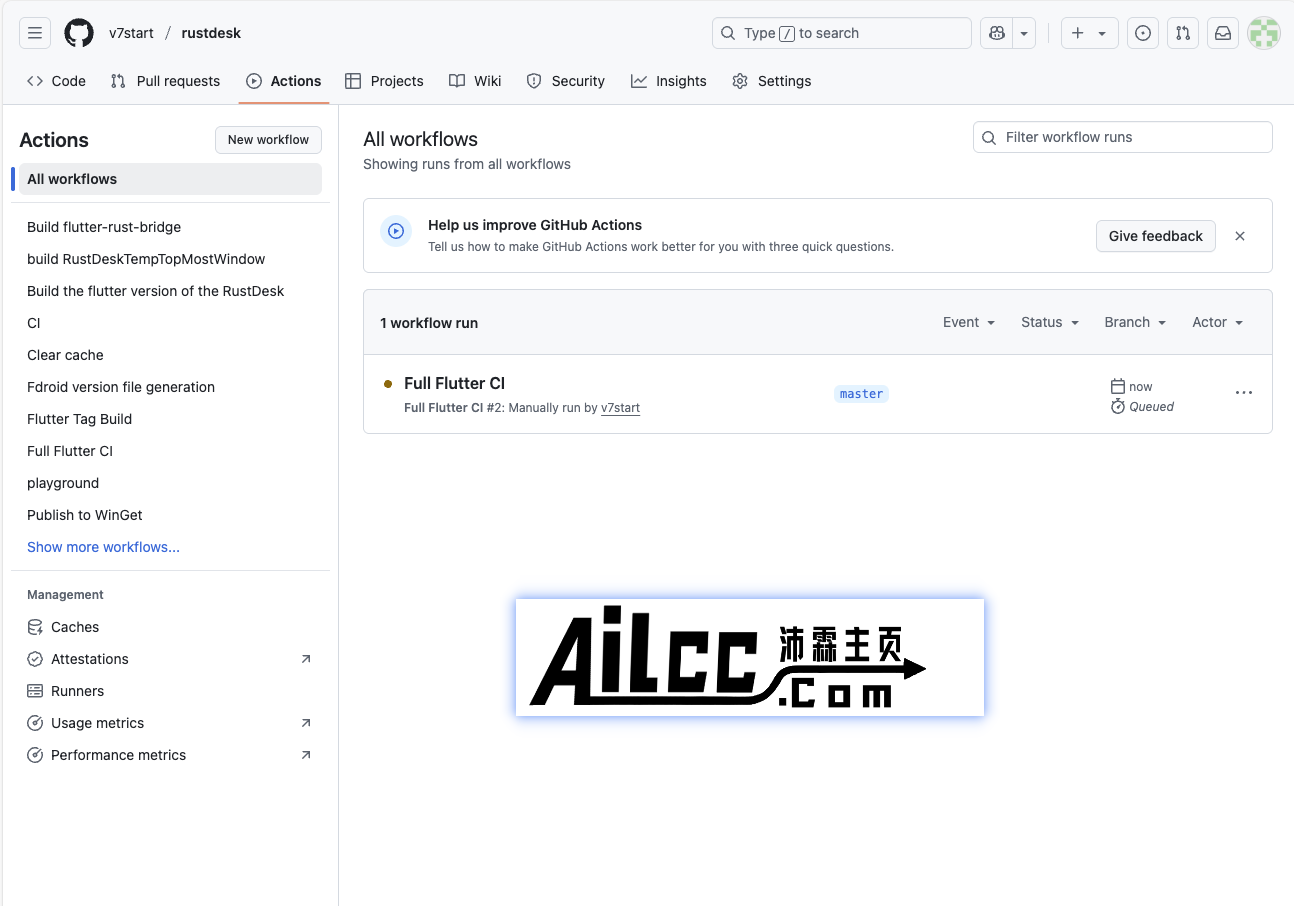Image resolution: width=1294 pixels, height=906 pixels.
Task: Open the v7start owner link
Action: (x=131, y=33)
